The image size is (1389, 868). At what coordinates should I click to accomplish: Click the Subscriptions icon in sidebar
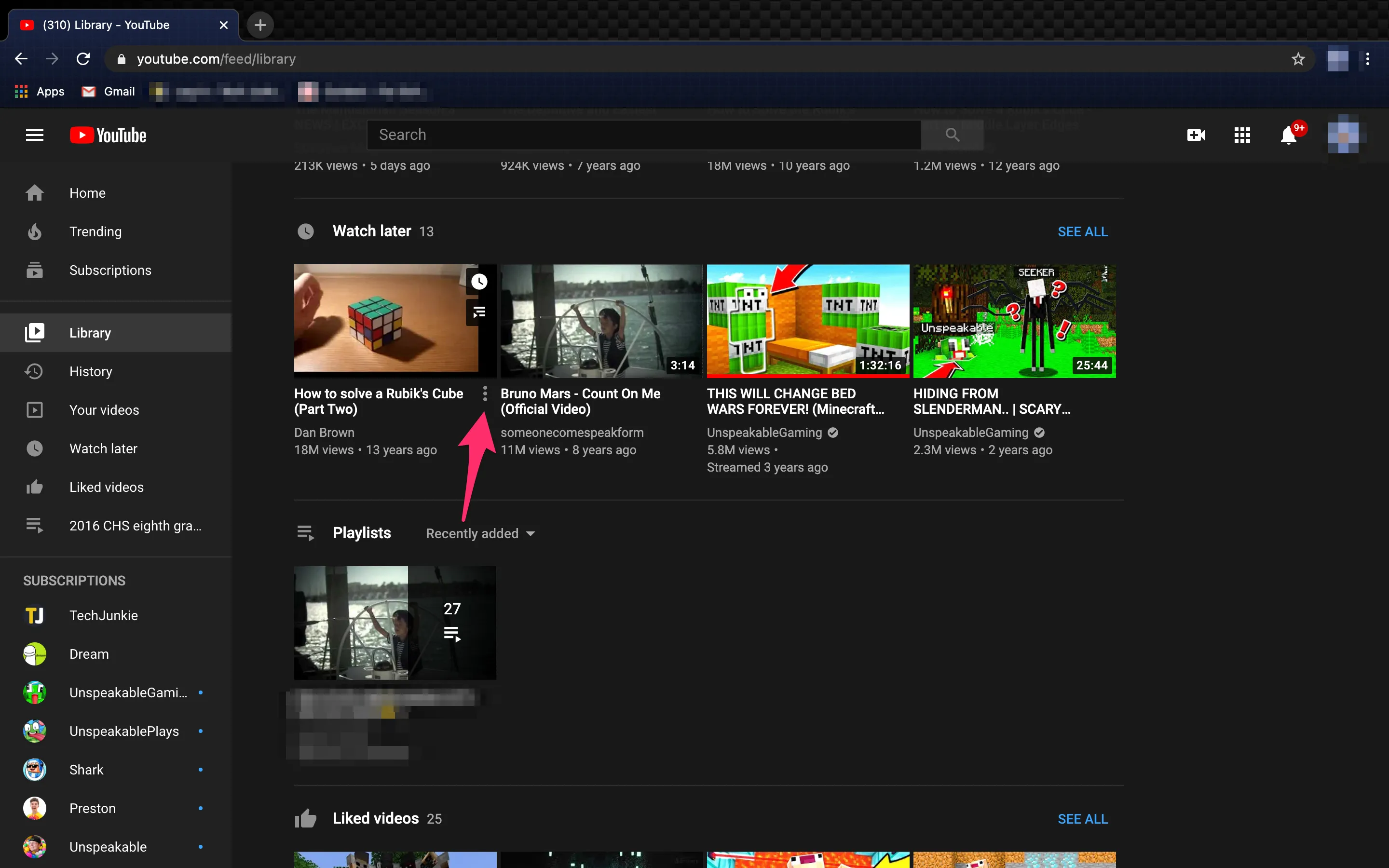(34, 270)
